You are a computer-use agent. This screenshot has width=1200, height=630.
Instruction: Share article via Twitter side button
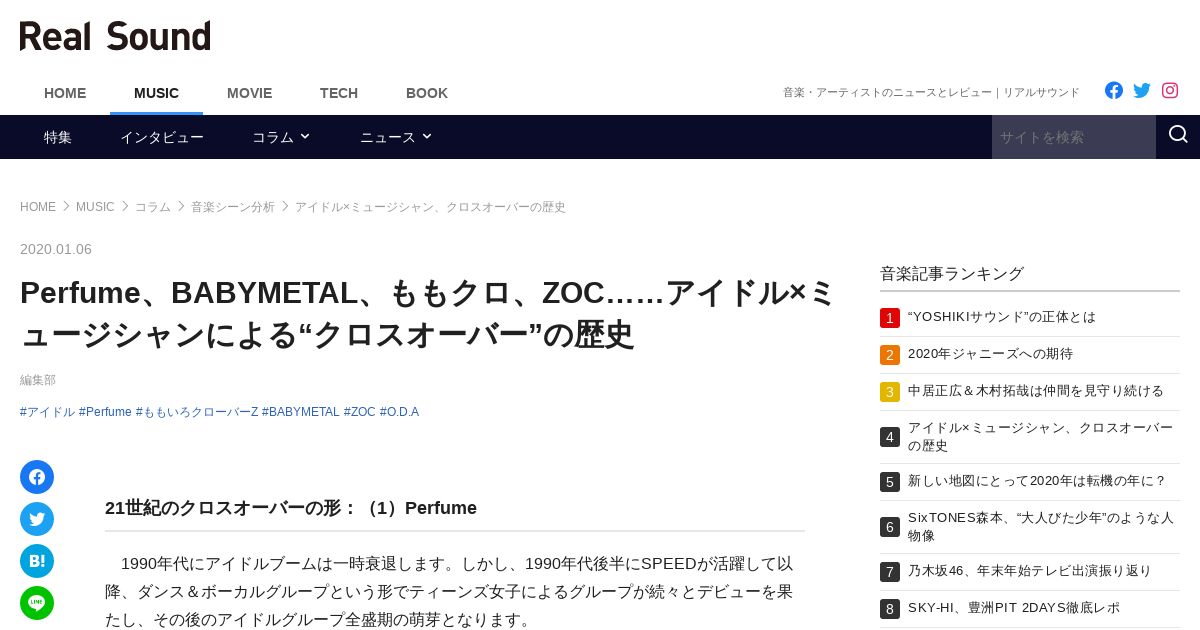pos(37,519)
